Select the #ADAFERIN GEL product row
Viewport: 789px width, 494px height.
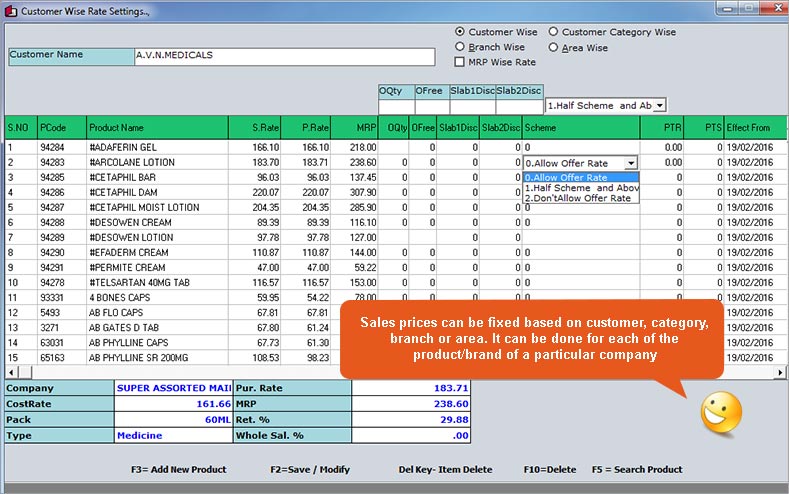pyautogui.click(x=395, y=147)
